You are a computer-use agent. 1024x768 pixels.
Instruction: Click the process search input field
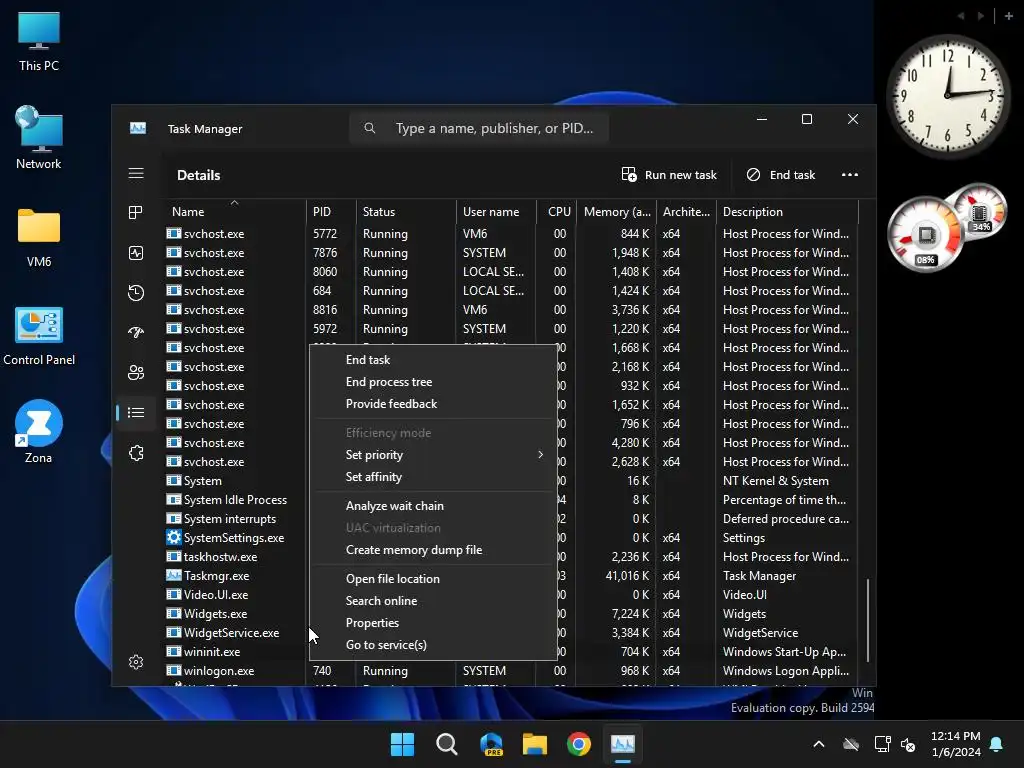tap(479, 128)
